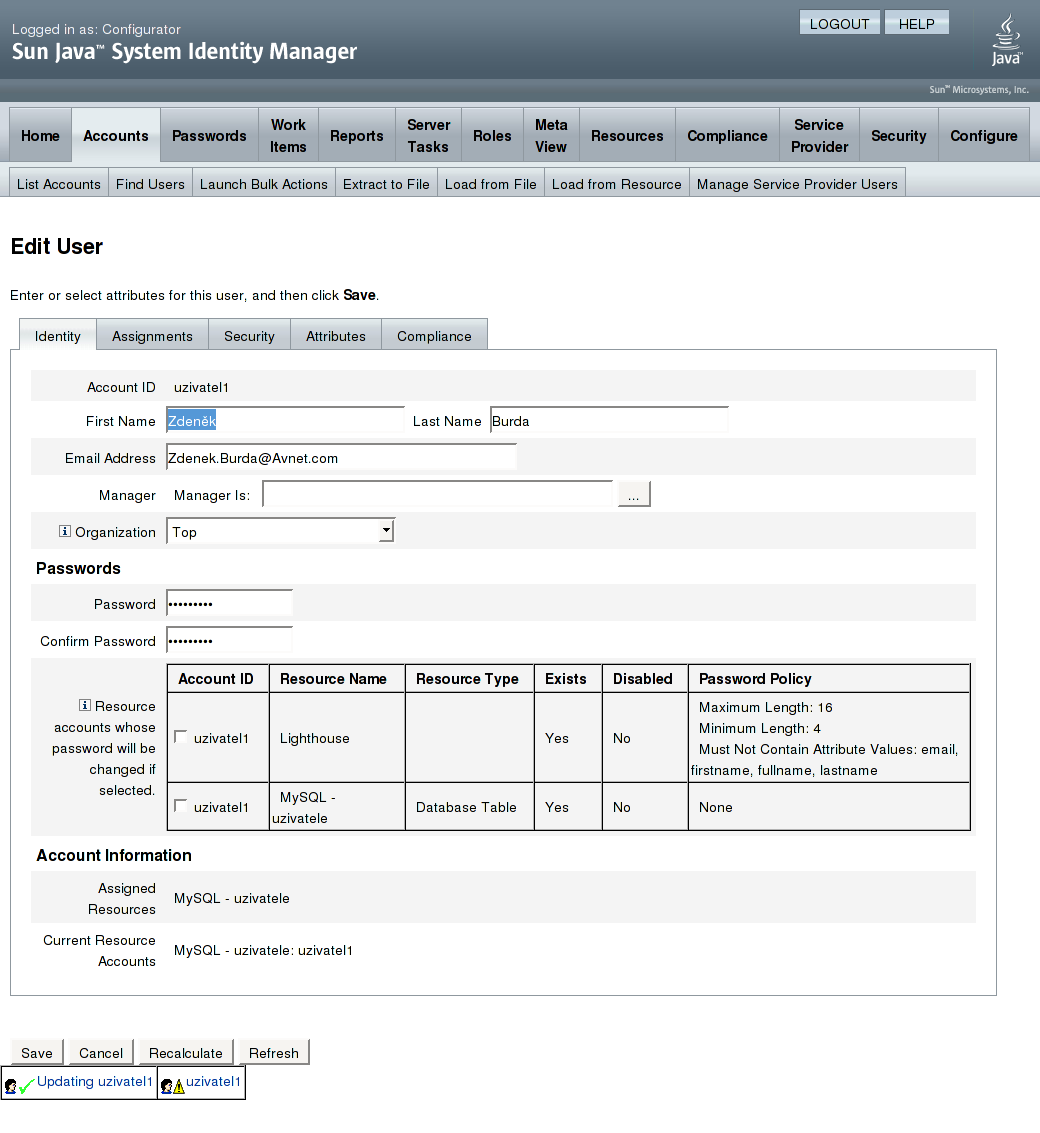
Task: Click the Recalculate button
Action: (186, 1052)
